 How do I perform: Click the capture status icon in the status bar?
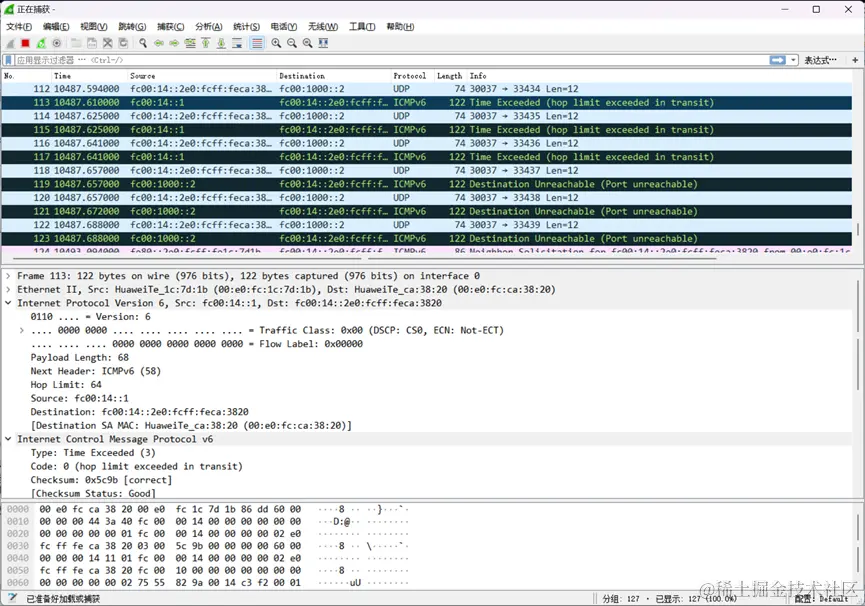tap(13, 598)
